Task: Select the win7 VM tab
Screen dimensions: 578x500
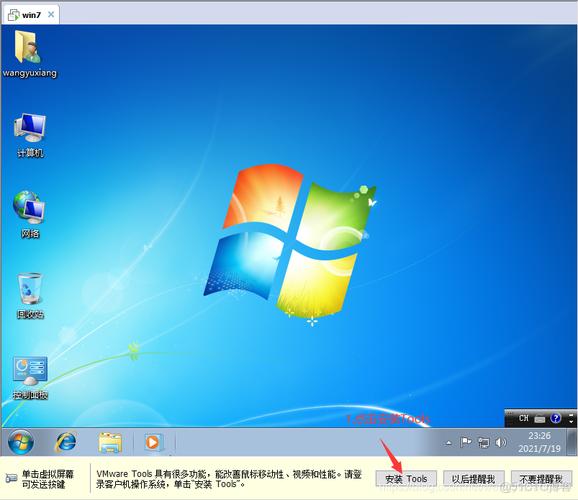Action: tap(30, 15)
